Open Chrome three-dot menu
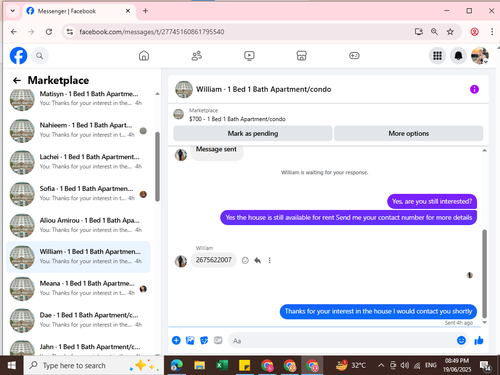 click(492, 32)
